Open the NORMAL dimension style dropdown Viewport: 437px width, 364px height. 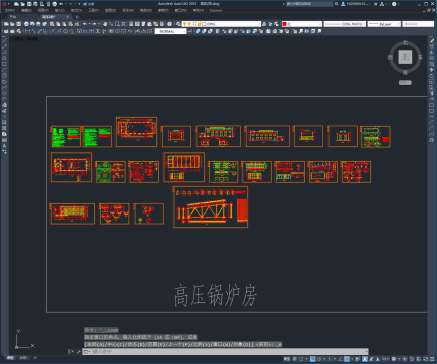coord(170,31)
